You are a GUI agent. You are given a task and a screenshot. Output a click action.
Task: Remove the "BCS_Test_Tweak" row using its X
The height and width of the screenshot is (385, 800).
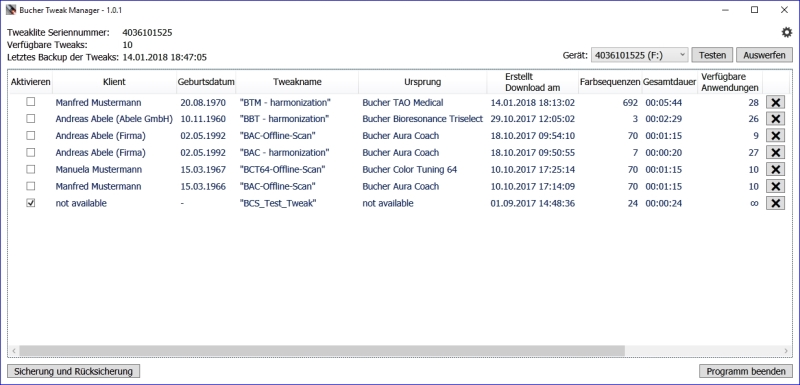(775, 203)
